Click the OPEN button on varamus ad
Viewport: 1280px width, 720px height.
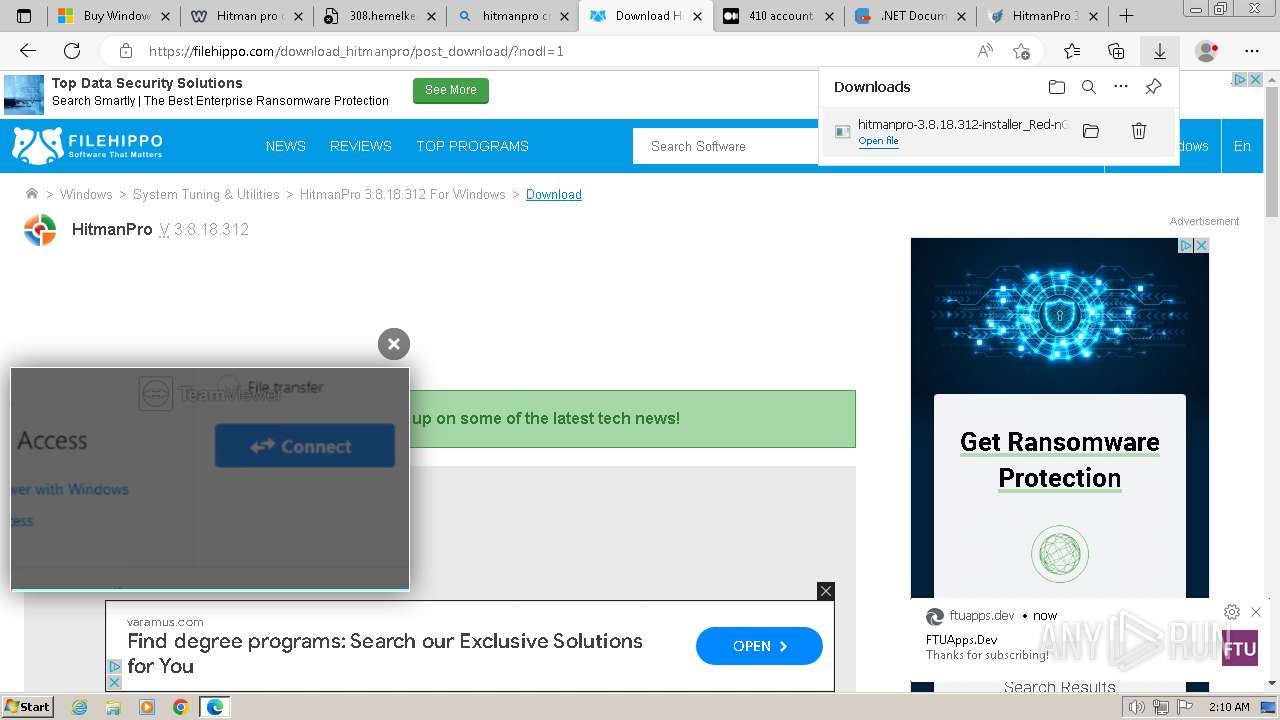click(x=759, y=646)
